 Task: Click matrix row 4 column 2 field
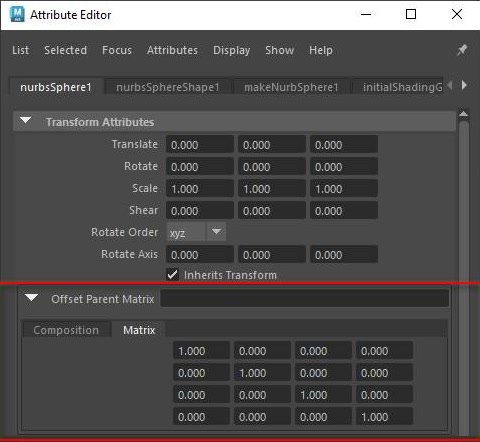(262, 417)
